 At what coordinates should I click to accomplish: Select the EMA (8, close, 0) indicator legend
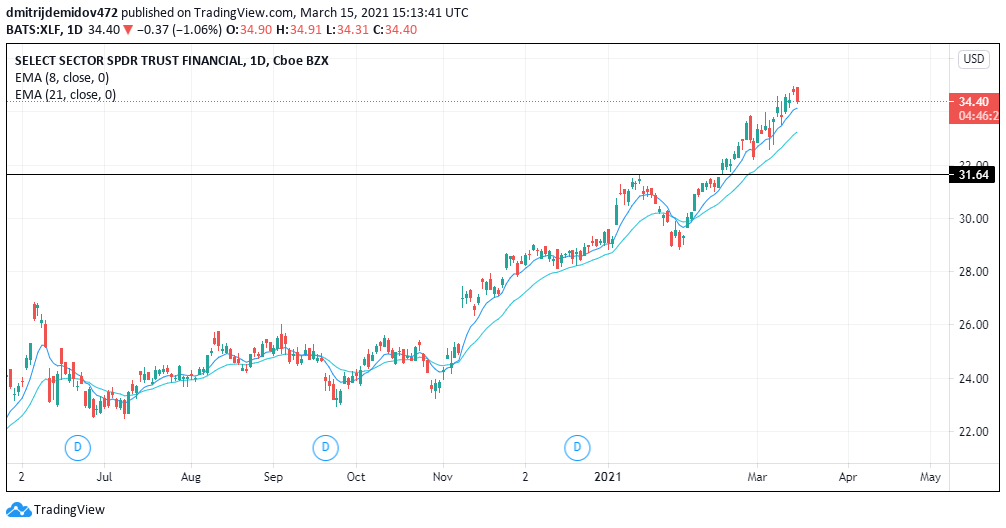pos(62,78)
